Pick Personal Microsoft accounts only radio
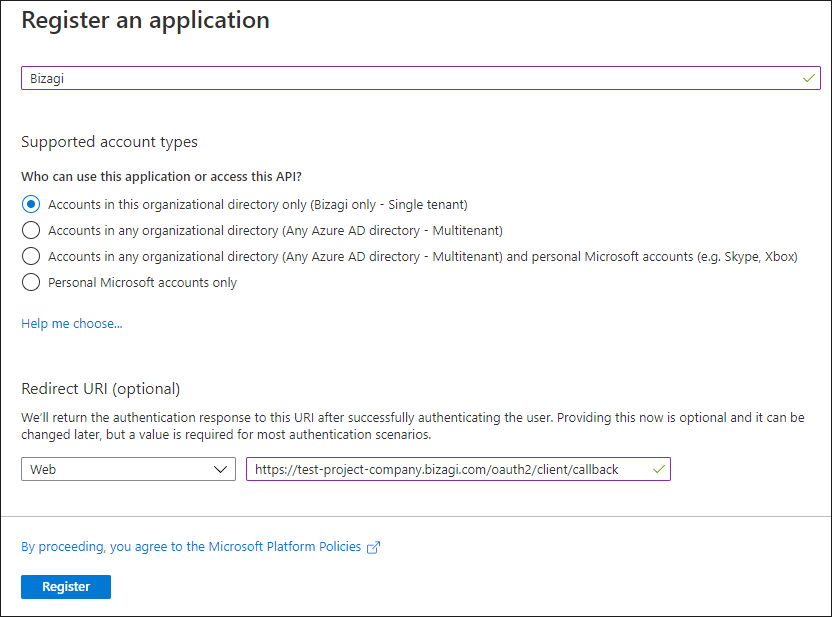Image resolution: width=832 pixels, height=617 pixels. click(31, 282)
